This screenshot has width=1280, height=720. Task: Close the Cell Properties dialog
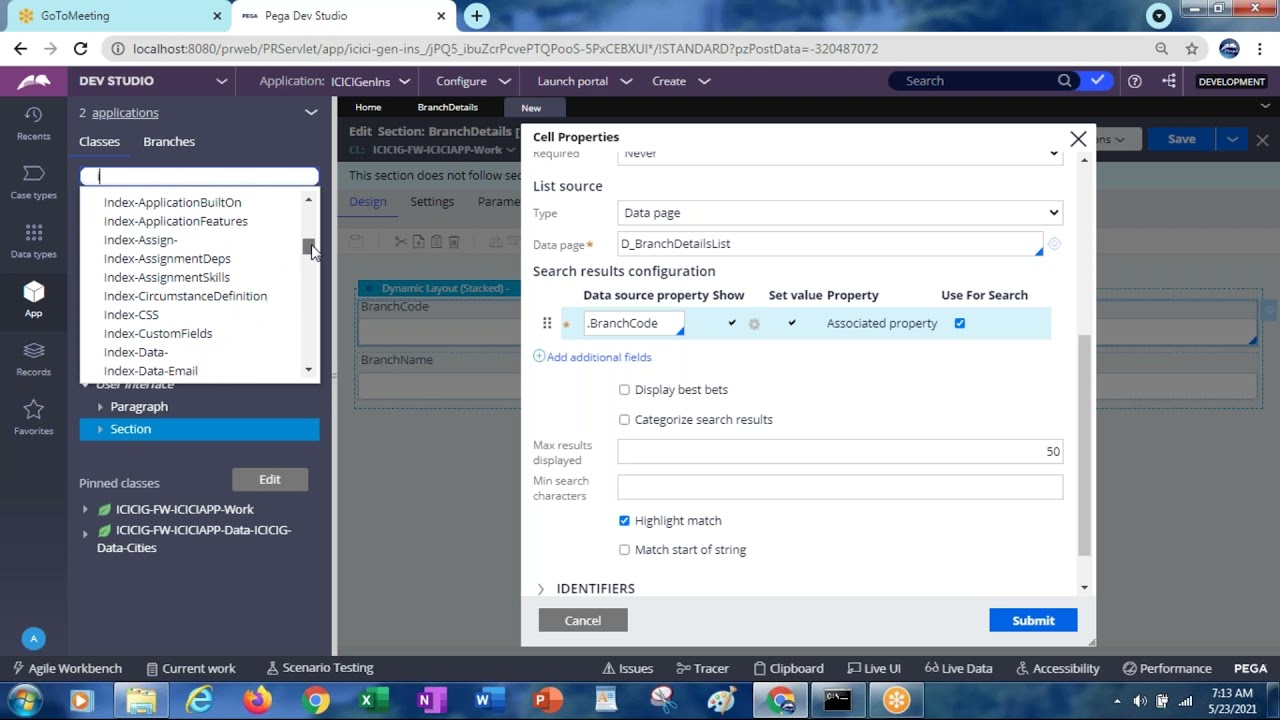click(1078, 139)
